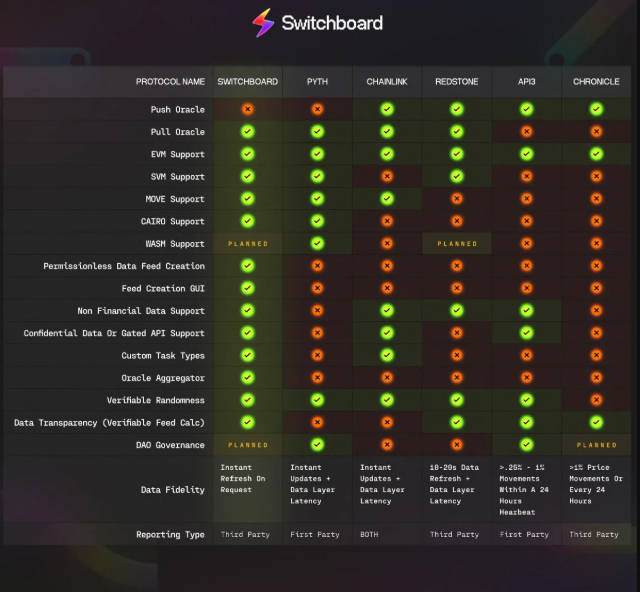This screenshot has width=640, height=592.
Task: Click the orange X for Chronicle Verifiable Randomness
Action: click(x=596, y=400)
